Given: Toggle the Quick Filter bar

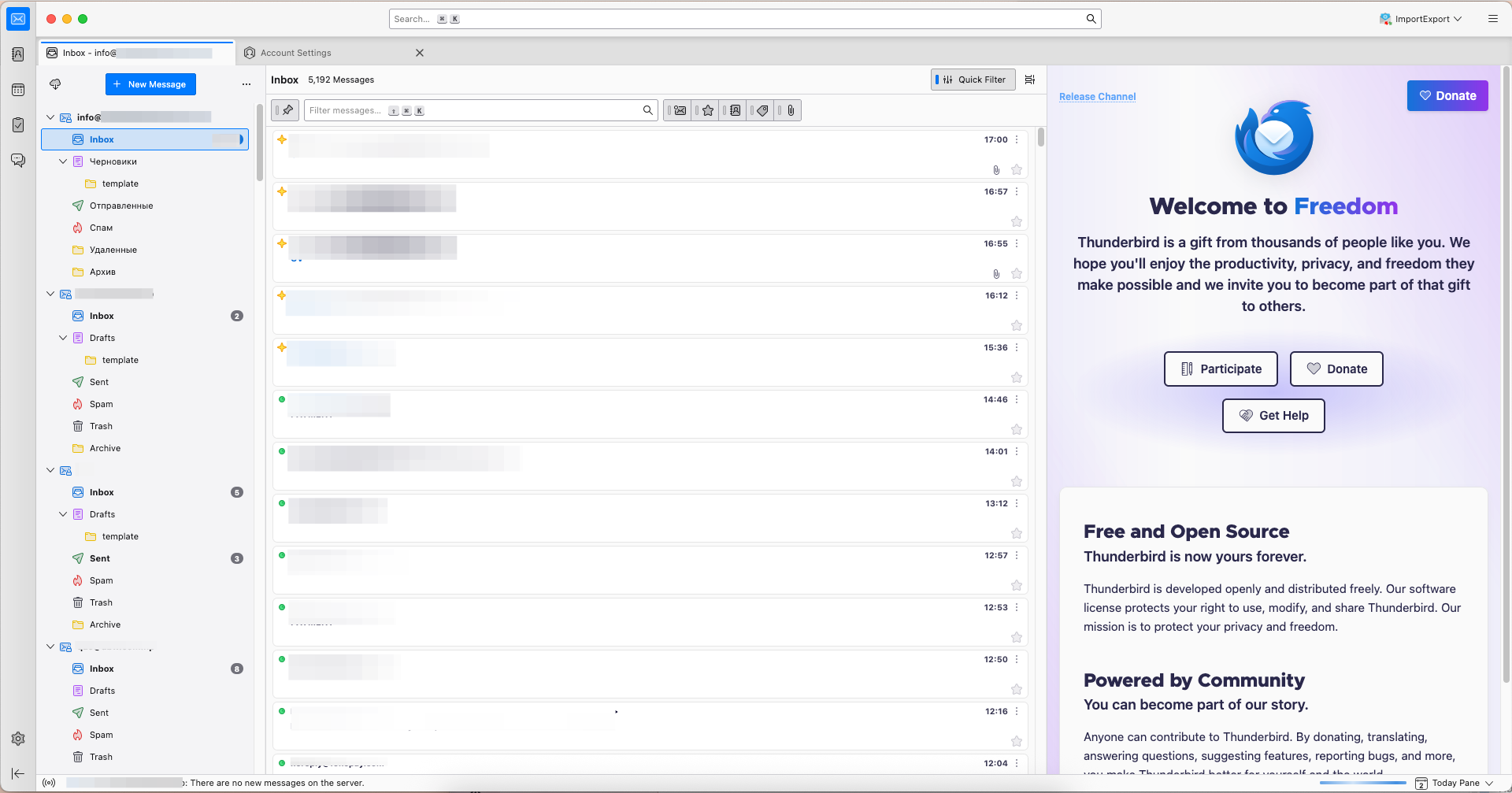Looking at the screenshot, I should pyautogui.click(x=973, y=80).
